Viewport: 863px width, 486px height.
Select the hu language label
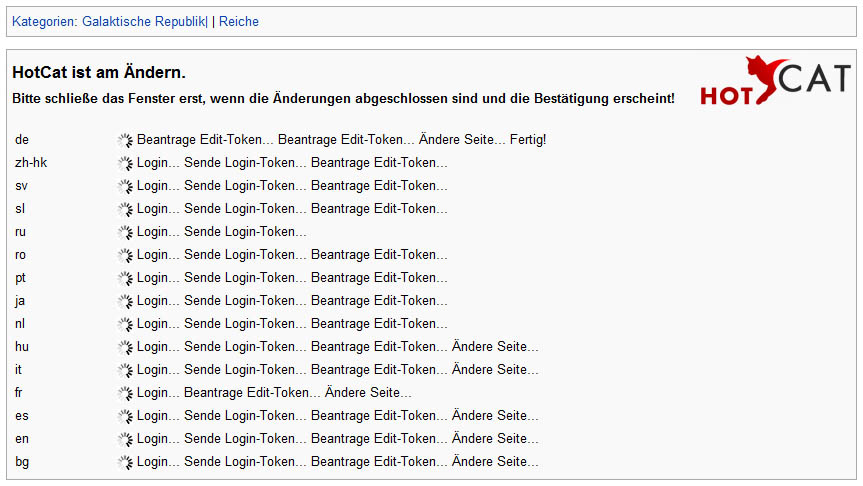22,347
